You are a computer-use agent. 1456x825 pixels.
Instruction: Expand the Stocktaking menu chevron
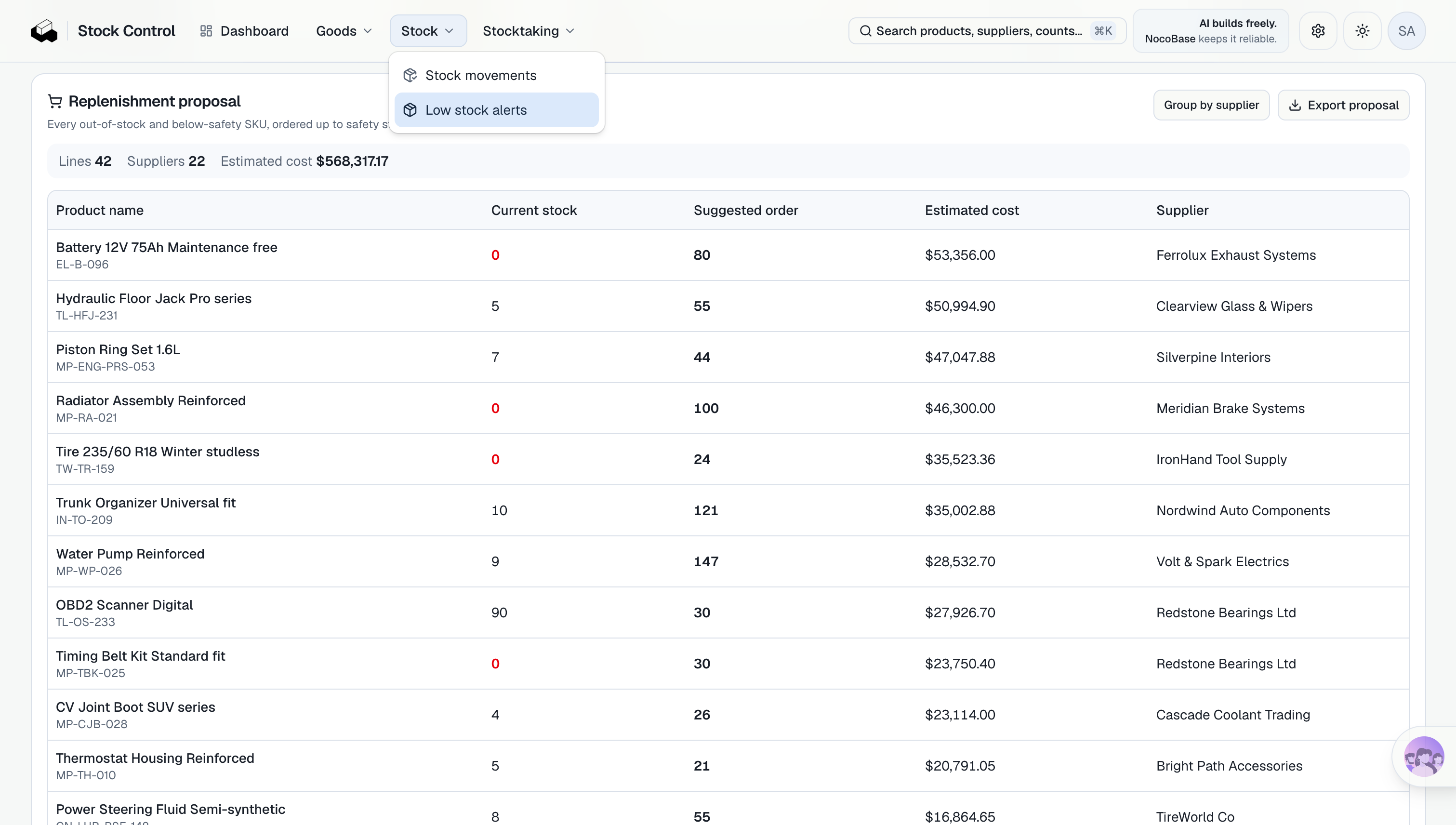click(x=570, y=31)
